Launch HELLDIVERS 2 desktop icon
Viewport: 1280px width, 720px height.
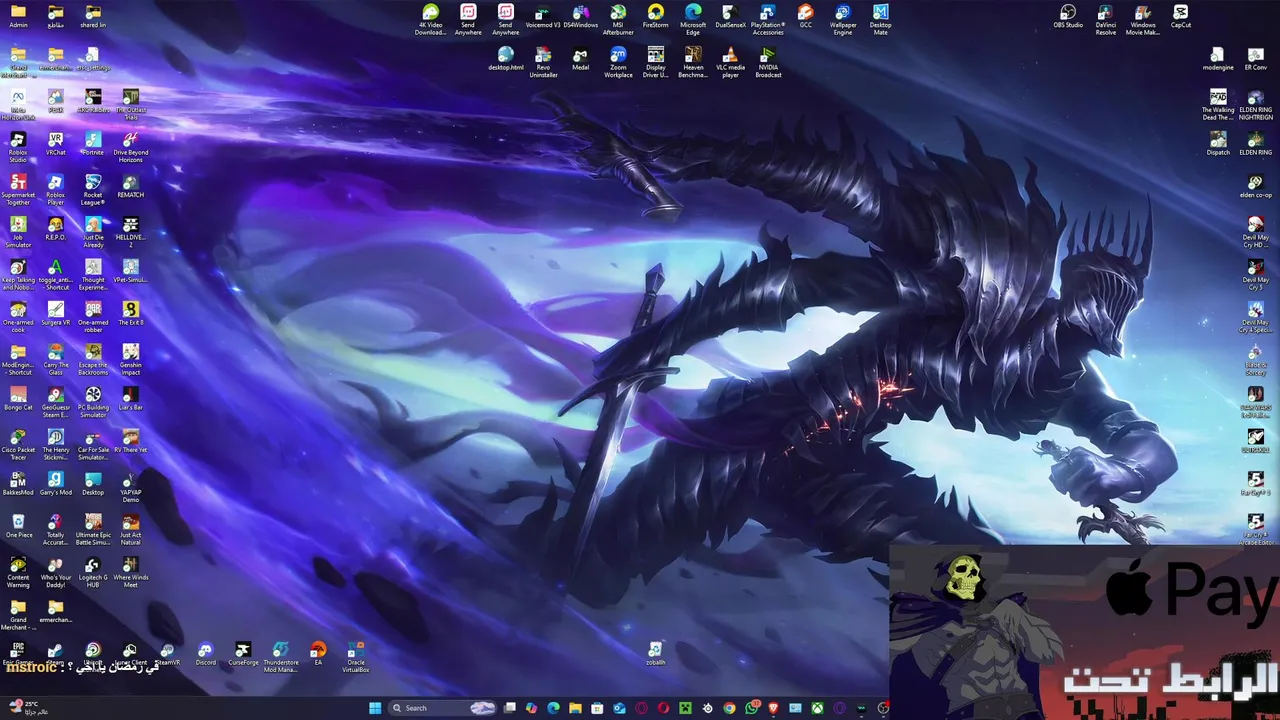pos(130,233)
